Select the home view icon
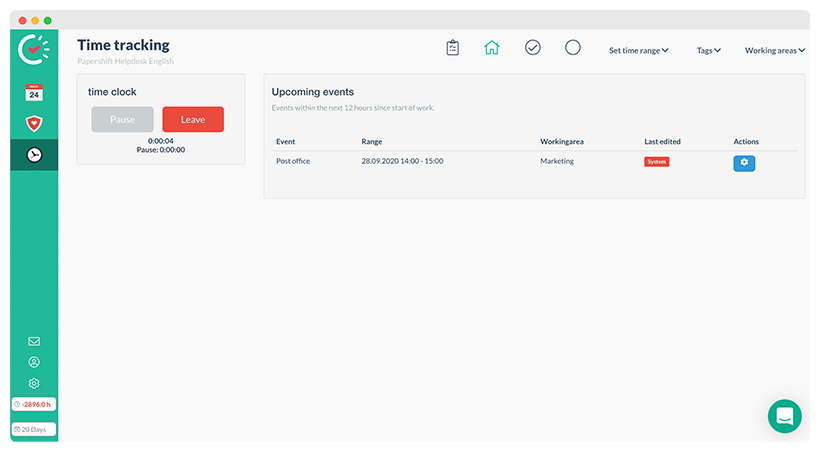Screen dimensions: 820x452 click(x=492, y=48)
